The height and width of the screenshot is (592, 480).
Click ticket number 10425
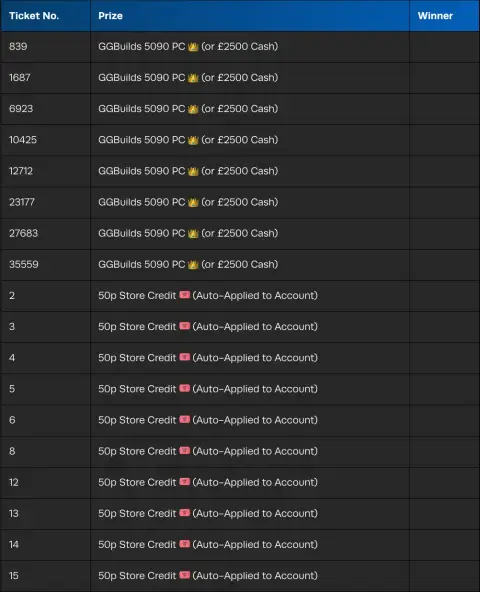[x=23, y=140]
